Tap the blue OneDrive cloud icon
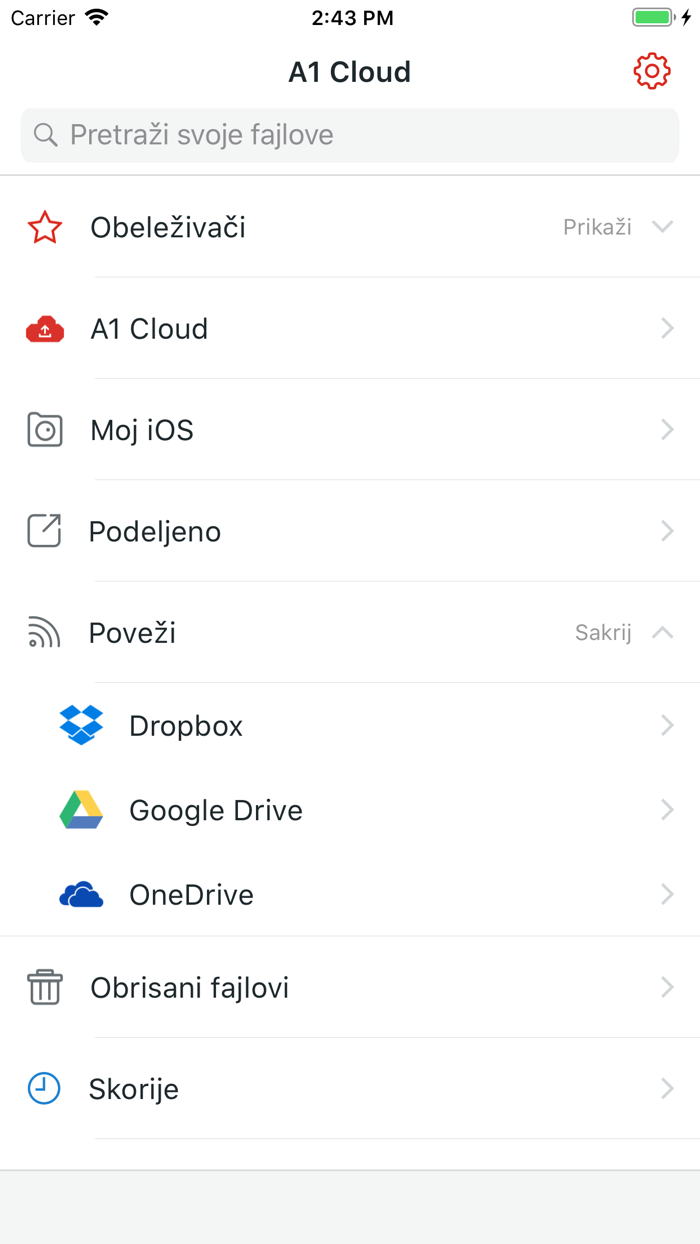The image size is (700, 1244). (81, 895)
